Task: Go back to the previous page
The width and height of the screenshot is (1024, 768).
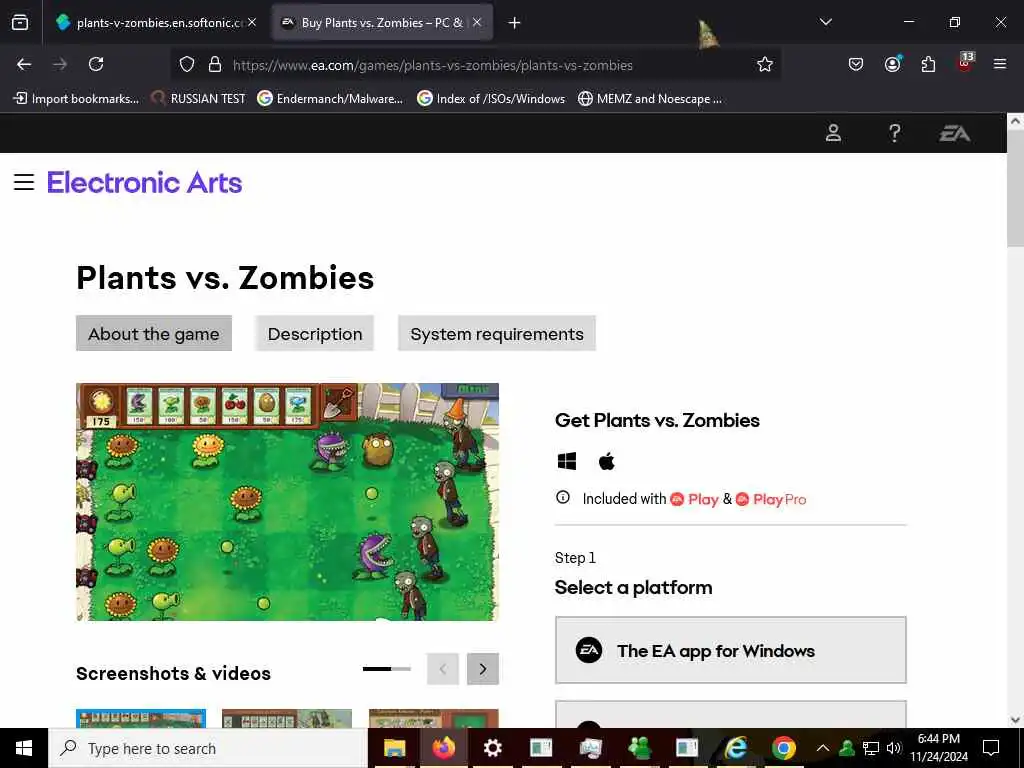Action: (24, 64)
